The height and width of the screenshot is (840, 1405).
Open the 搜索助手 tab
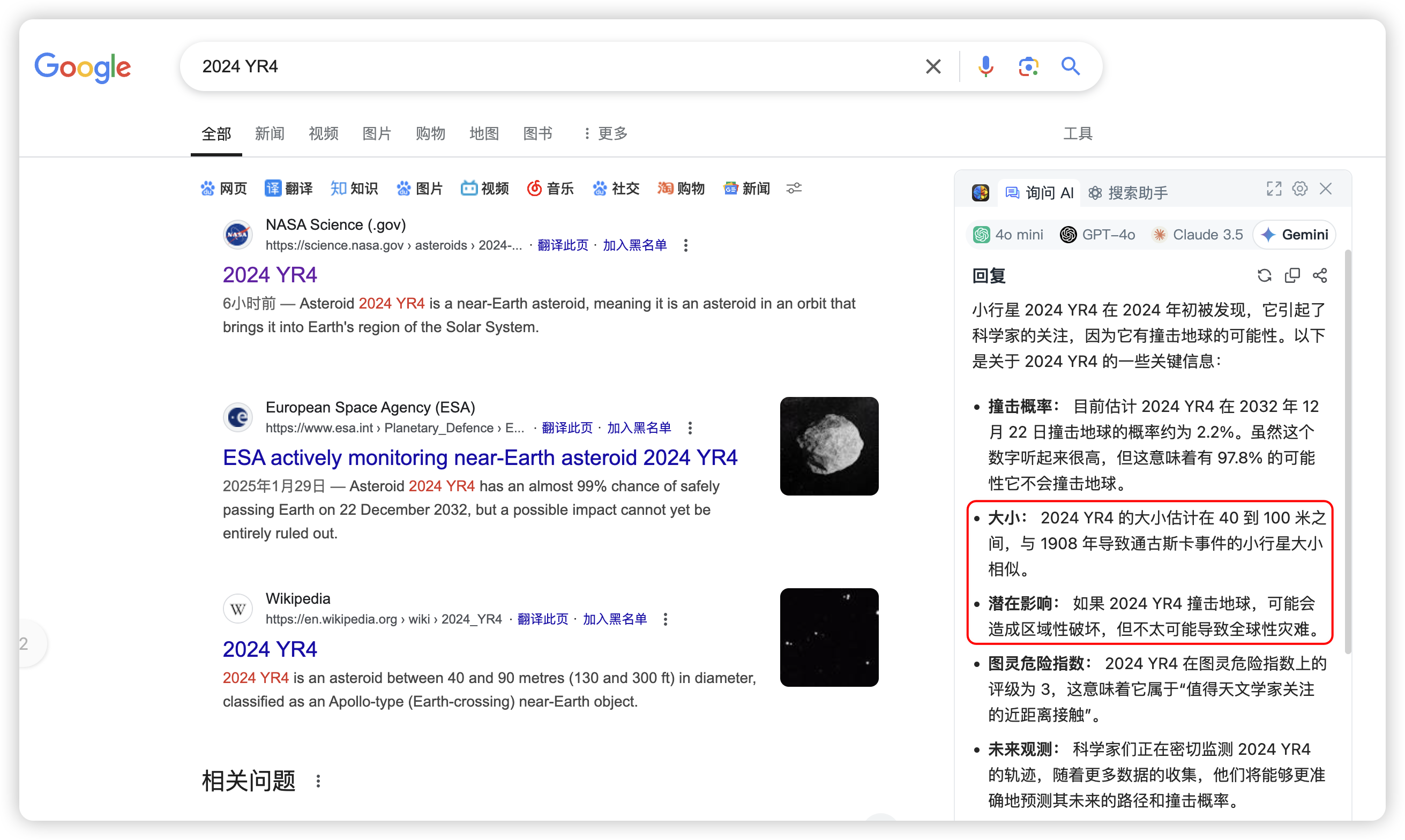pyautogui.click(x=1127, y=193)
